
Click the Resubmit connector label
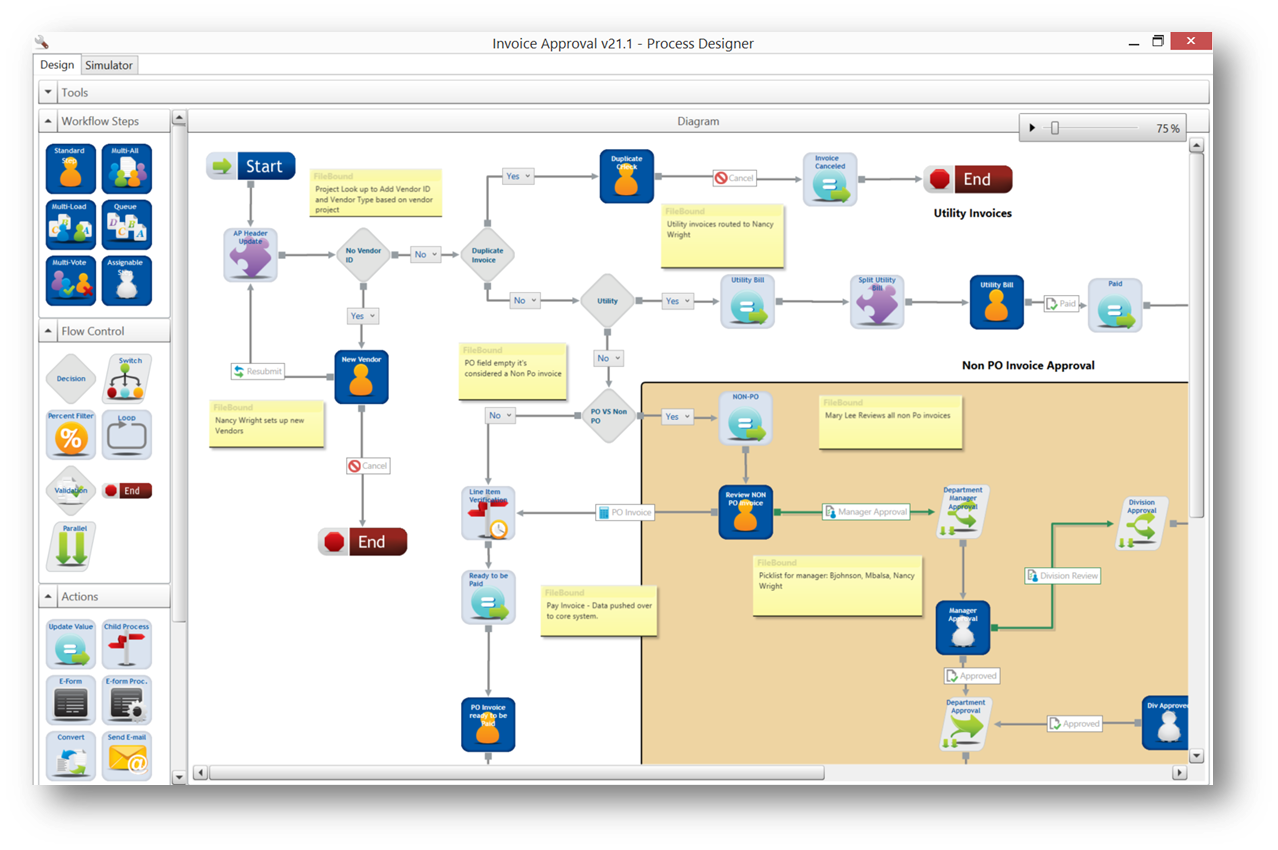(x=258, y=371)
